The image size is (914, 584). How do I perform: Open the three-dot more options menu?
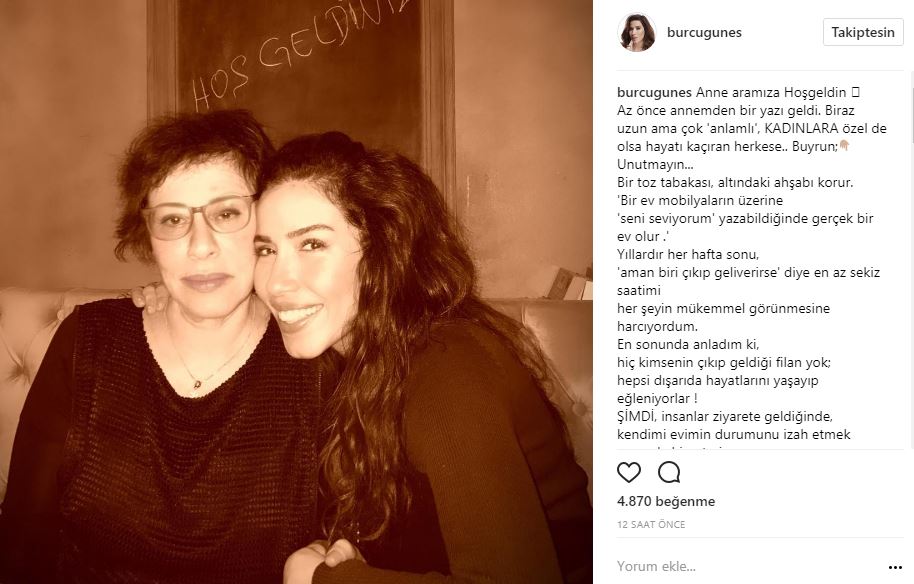point(895,567)
